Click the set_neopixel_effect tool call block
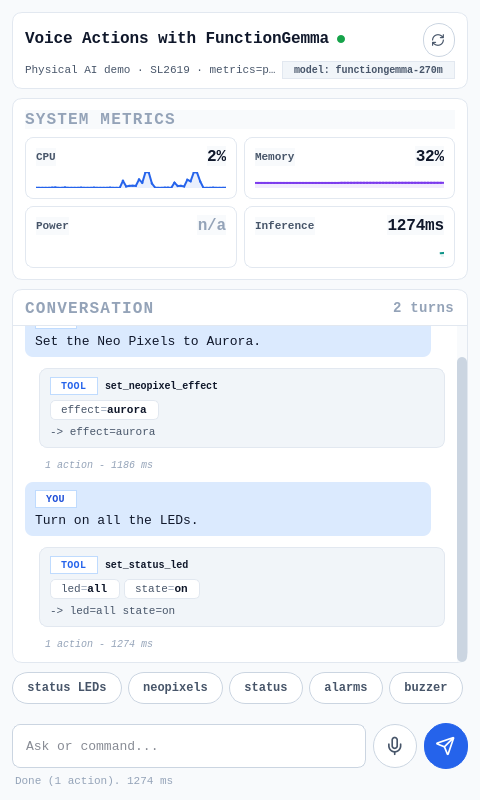Viewport: 480px width, 800px height. 242,408
